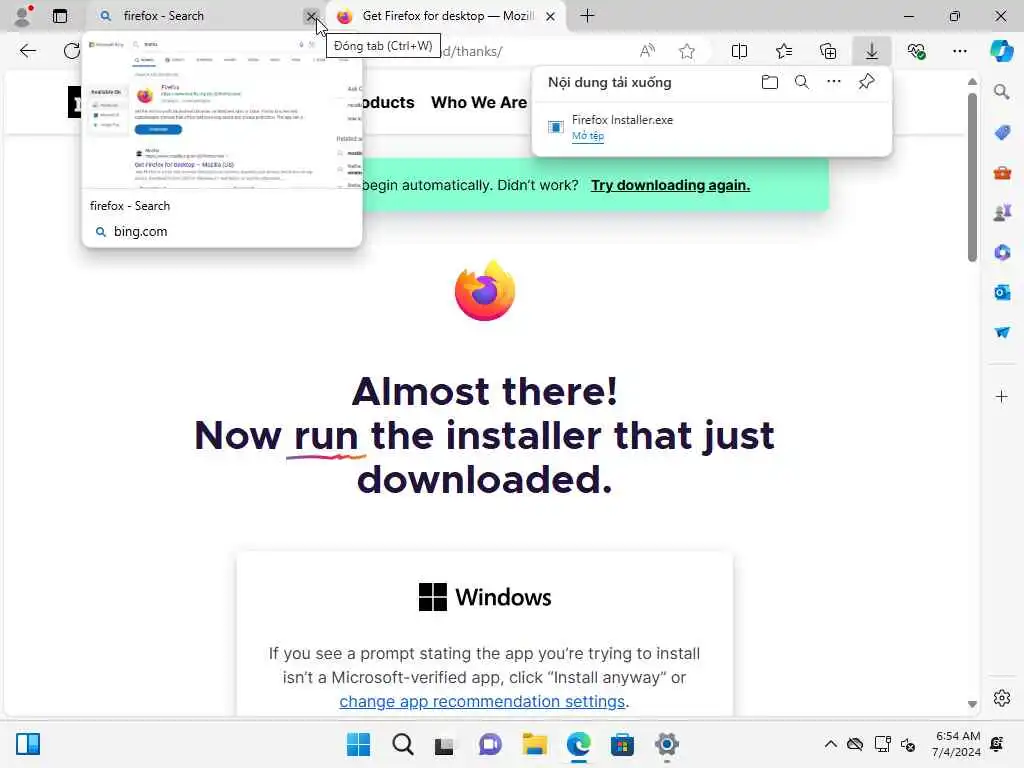The width and height of the screenshot is (1024, 768).
Task: Toggle split screen icon
Action: point(739,51)
